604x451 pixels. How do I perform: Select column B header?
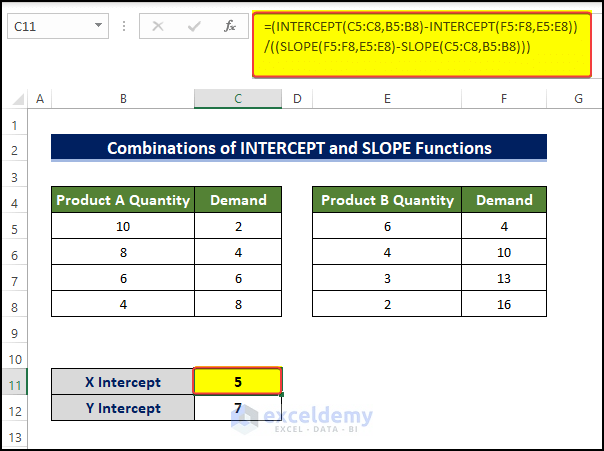pyautogui.click(x=123, y=99)
